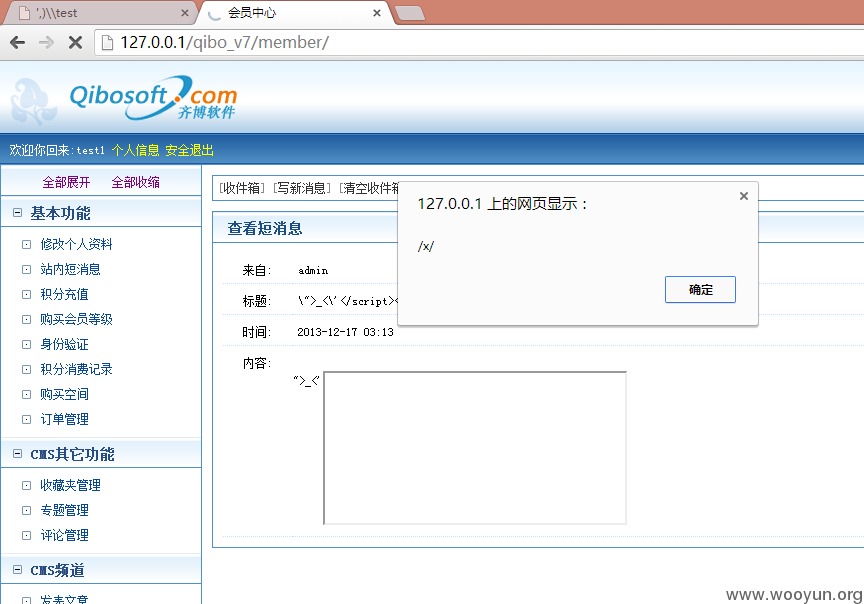
Task: Click the bullet icon beside 站内短消息
Action: [x=26, y=269]
